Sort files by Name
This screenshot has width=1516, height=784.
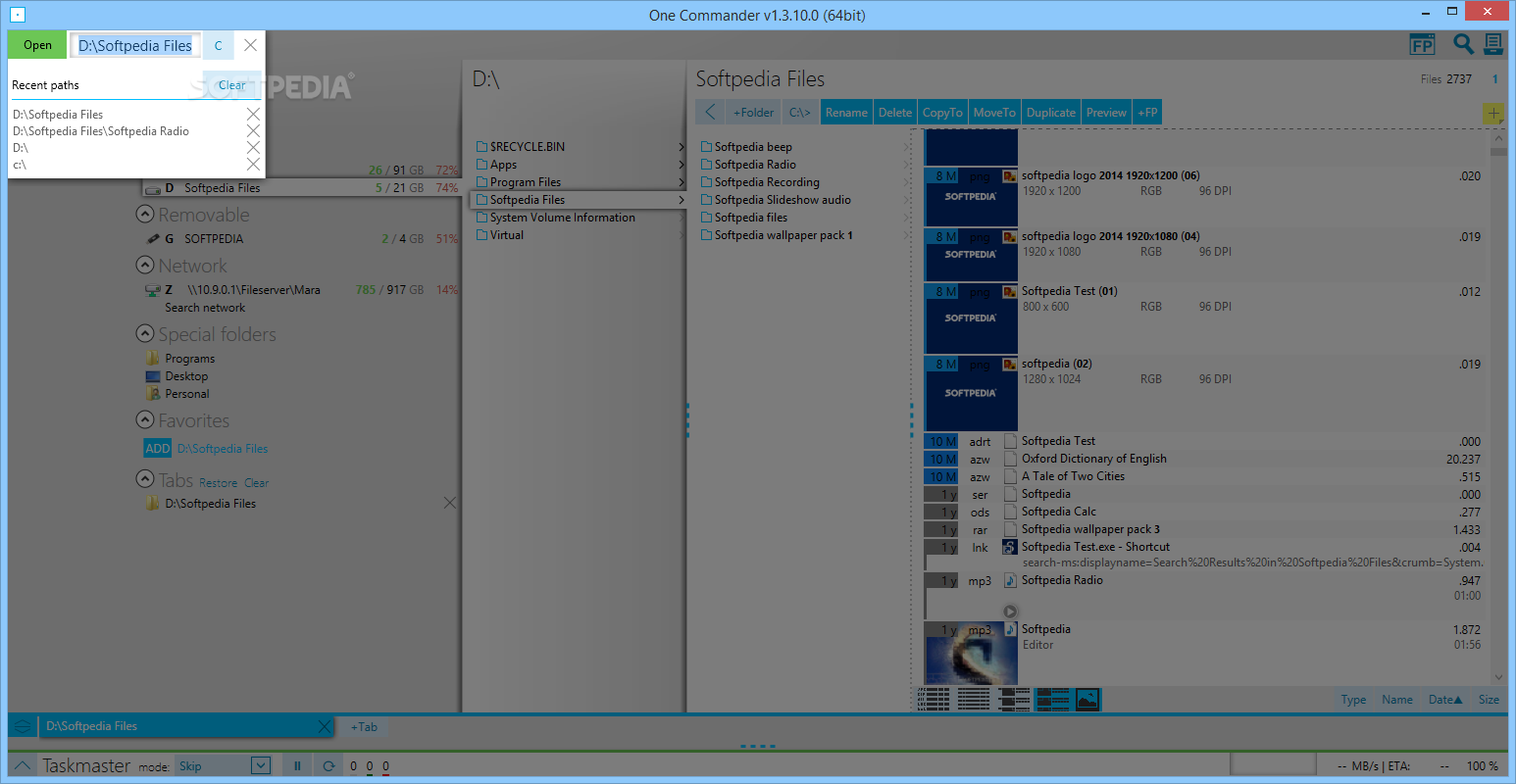[x=1397, y=700]
